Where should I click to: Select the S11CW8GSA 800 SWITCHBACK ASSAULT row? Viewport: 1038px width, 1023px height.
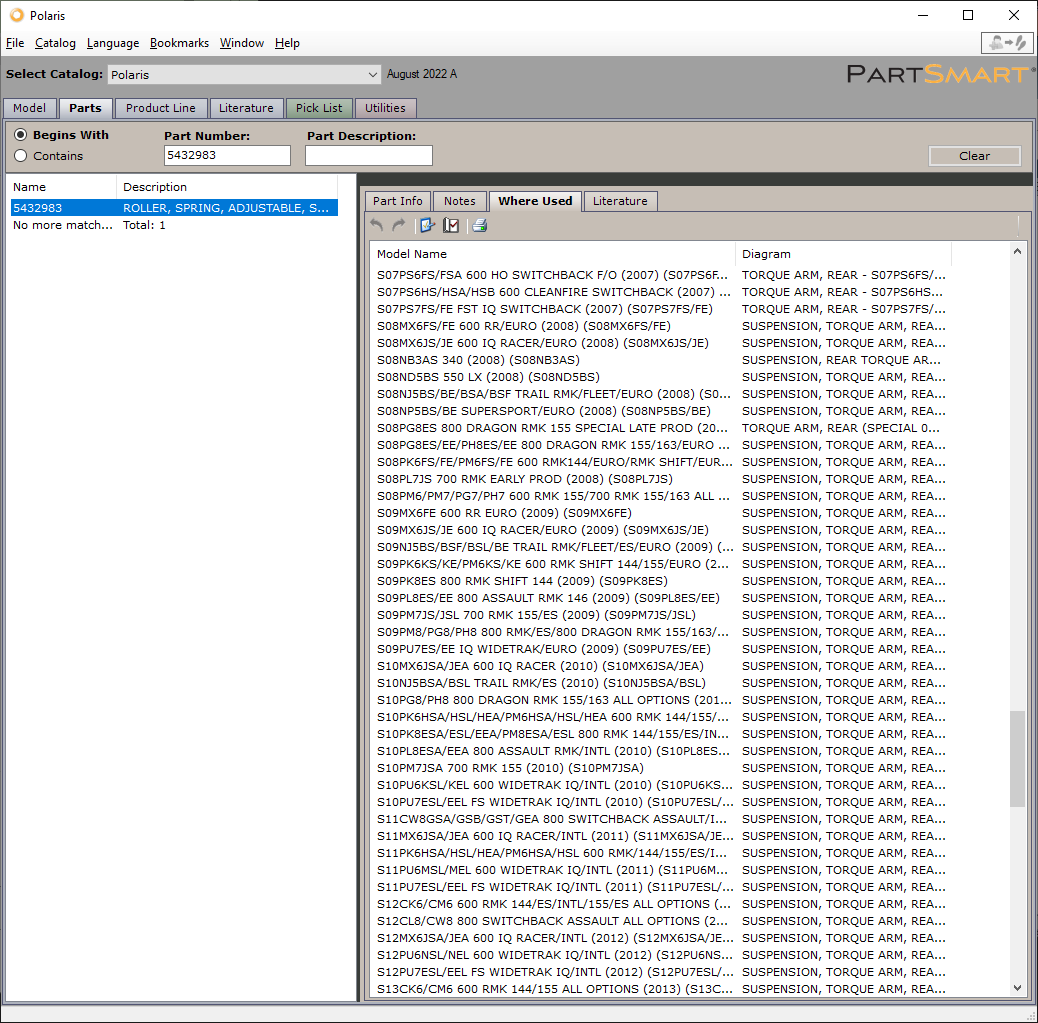(x=661, y=819)
